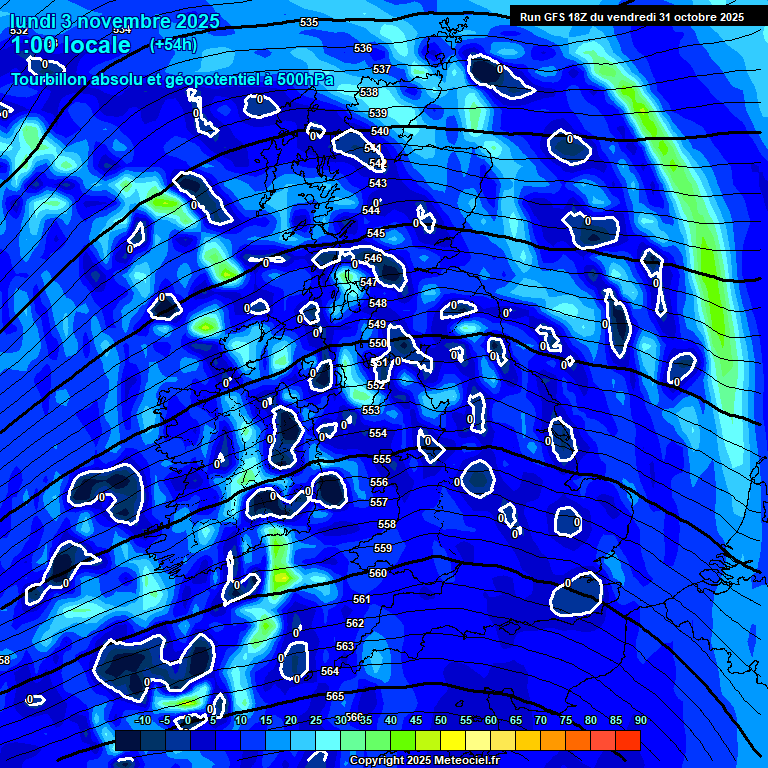This screenshot has width=768, height=768.
Task: Select the cyan swatch between 25 and 30
Action: click(328, 740)
